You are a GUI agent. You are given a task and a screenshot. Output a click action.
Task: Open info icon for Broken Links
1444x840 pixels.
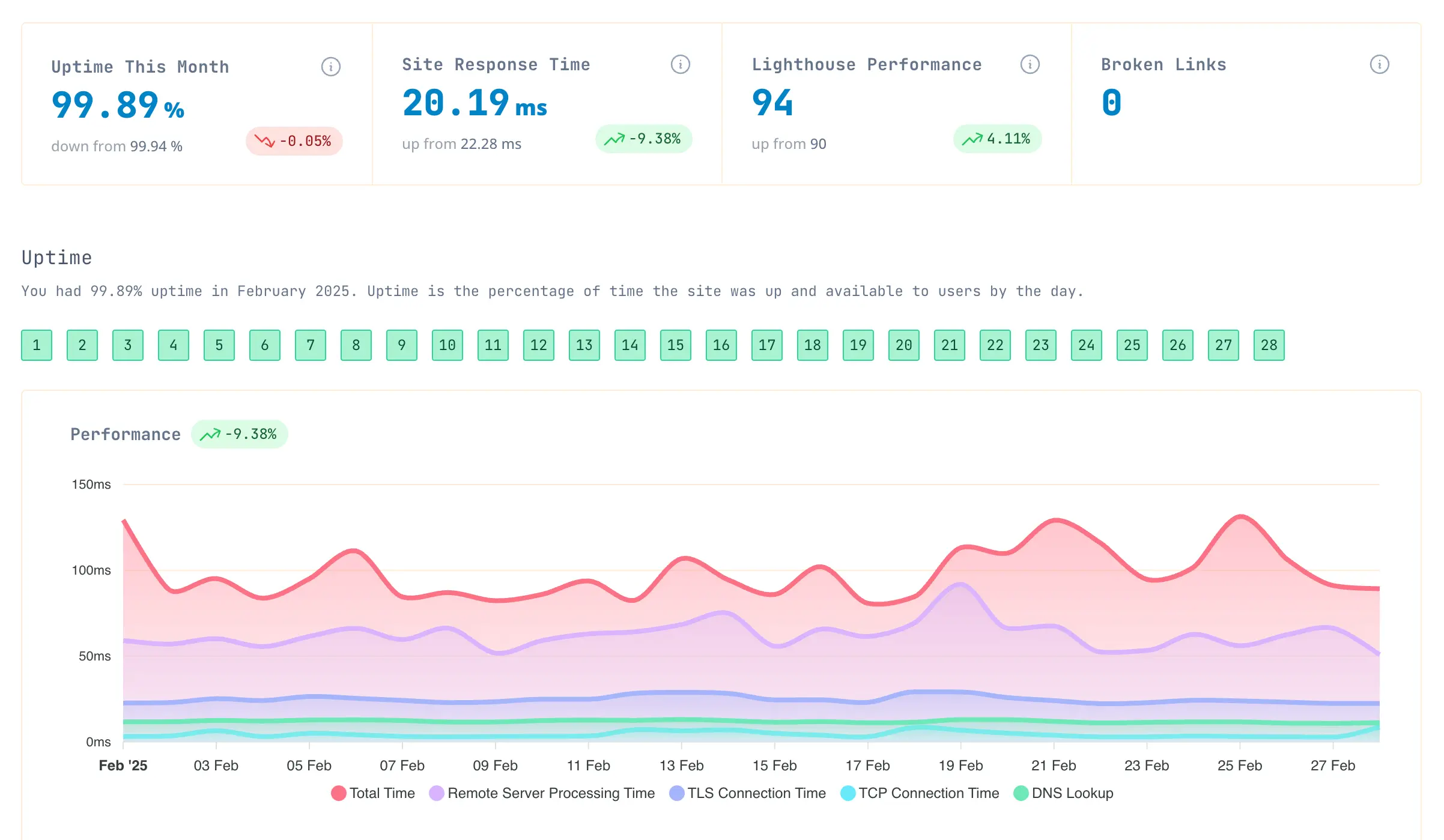pos(1379,64)
